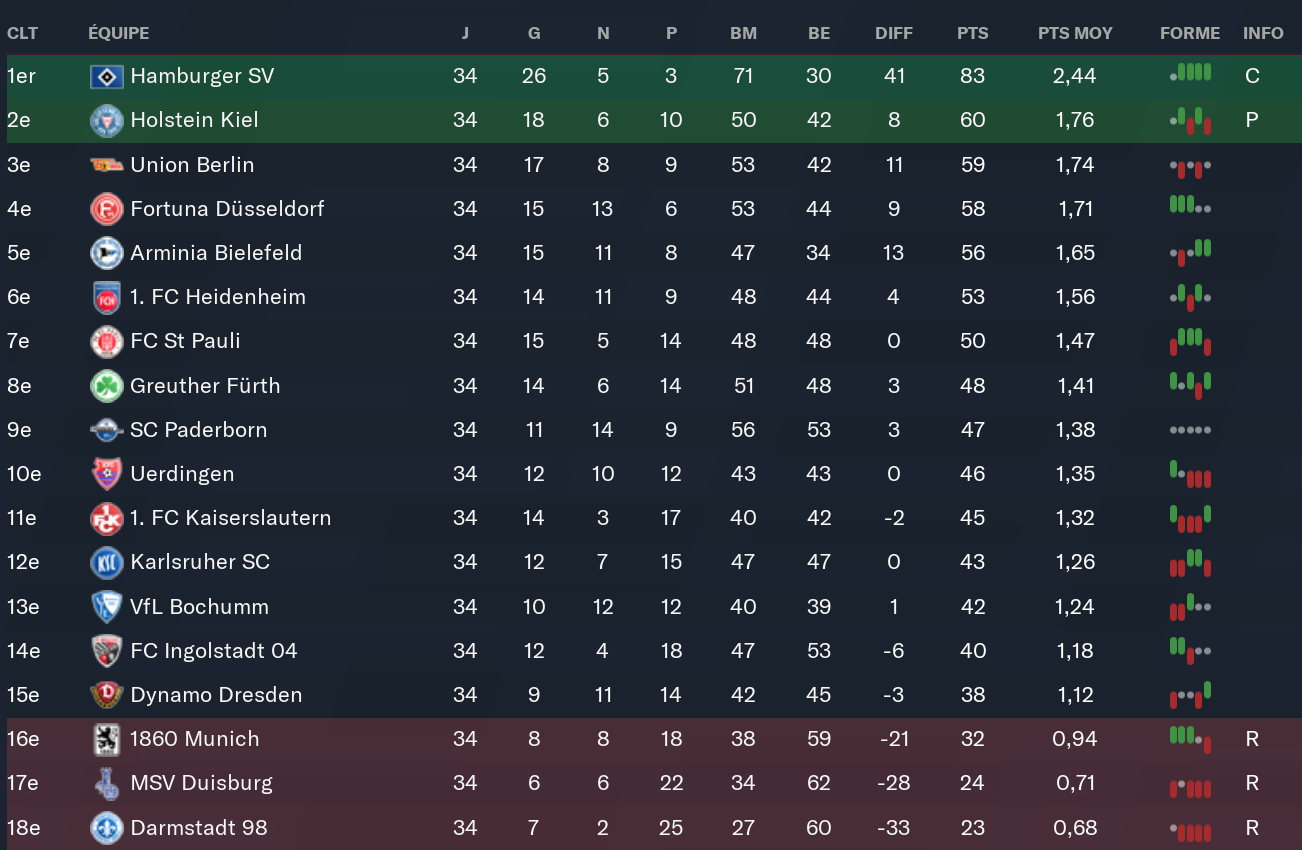Click the Greuther Fürth clover crest

106,386
